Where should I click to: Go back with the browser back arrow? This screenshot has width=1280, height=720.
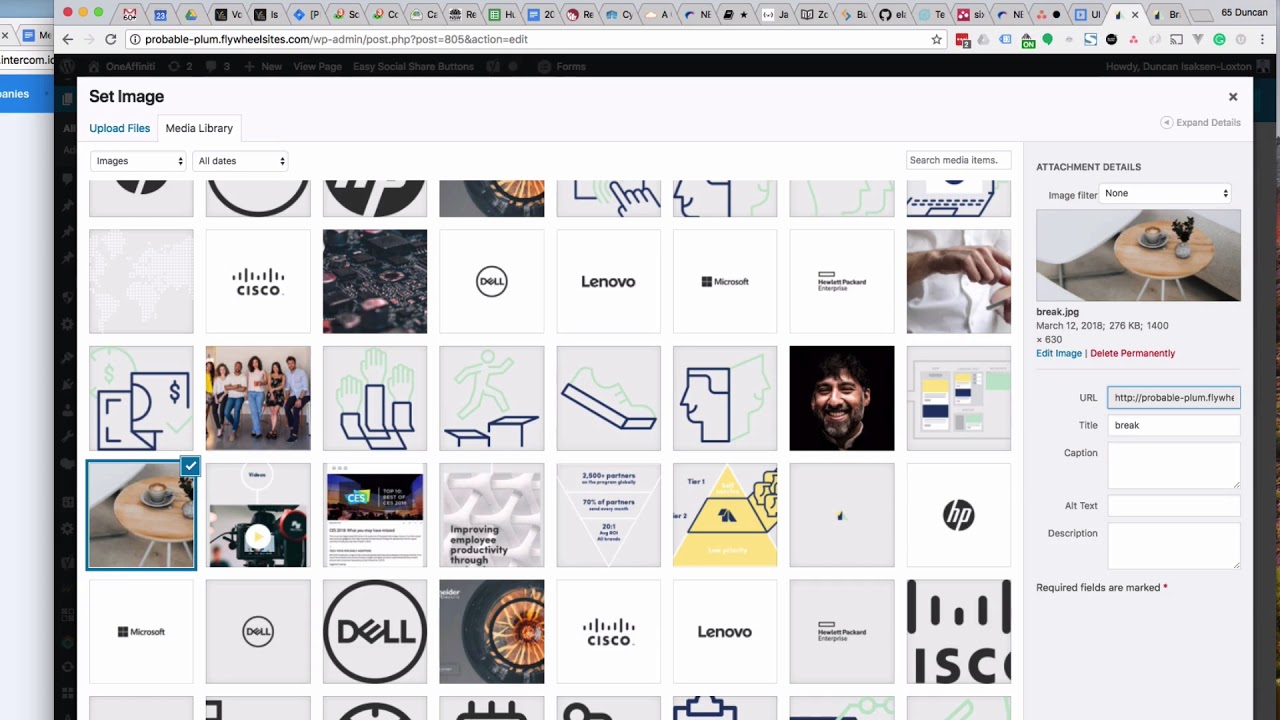coord(67,39)
